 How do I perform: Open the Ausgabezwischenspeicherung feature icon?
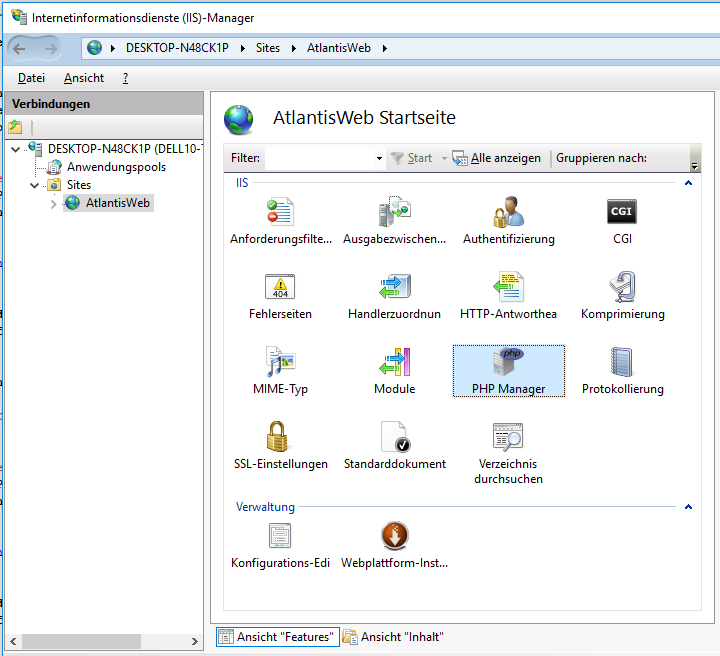click(394, 212)
